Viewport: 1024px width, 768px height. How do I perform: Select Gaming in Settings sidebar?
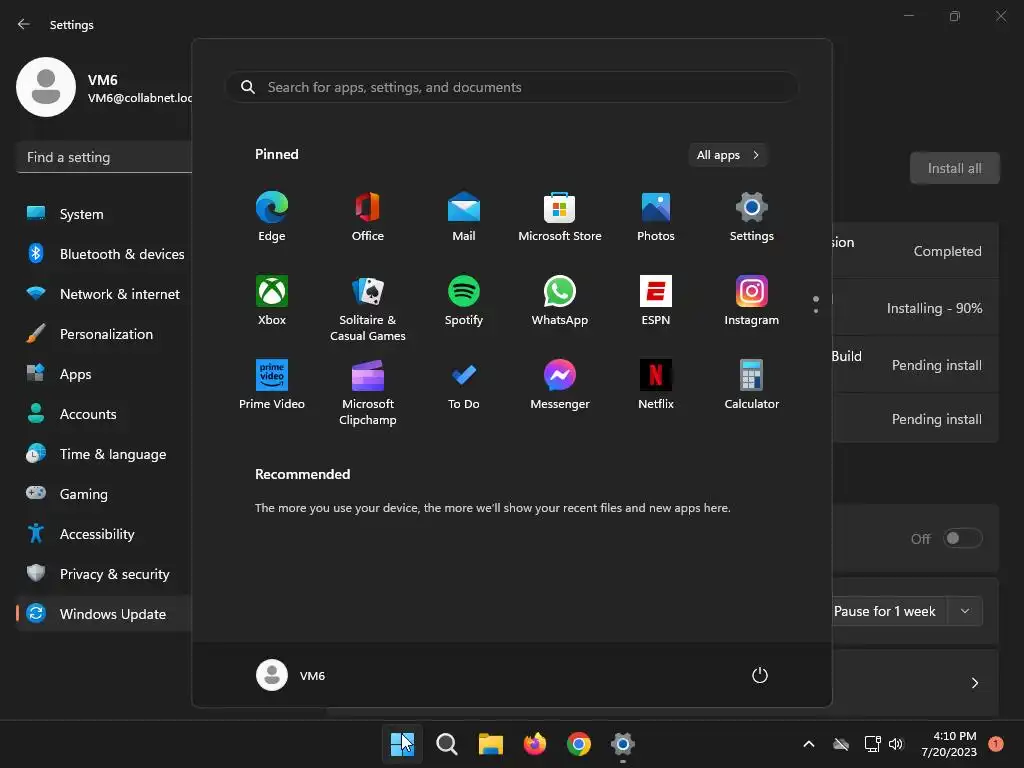[104, 494]
